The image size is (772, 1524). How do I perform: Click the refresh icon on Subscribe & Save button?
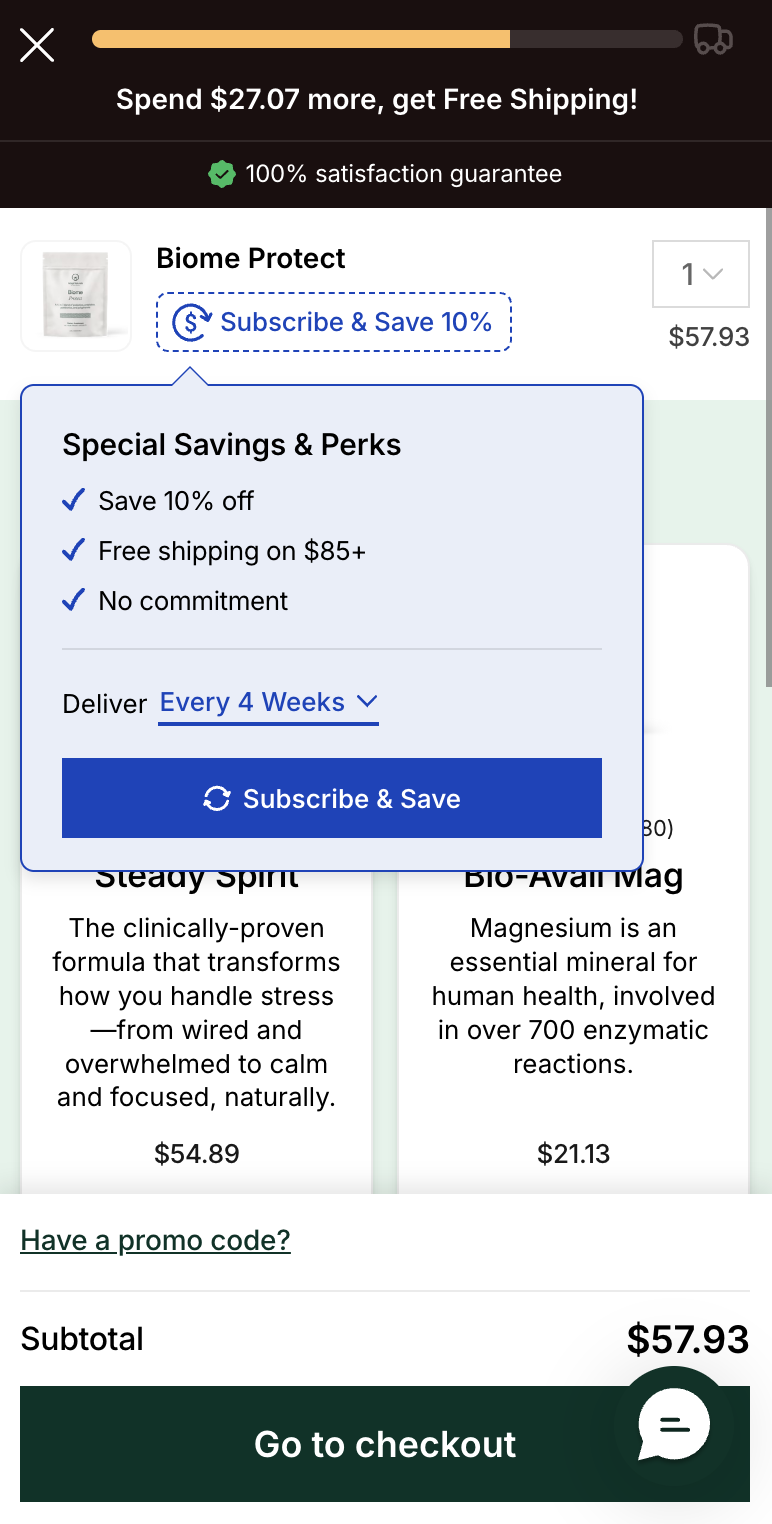pyautogui.click(x=217, y=798)
